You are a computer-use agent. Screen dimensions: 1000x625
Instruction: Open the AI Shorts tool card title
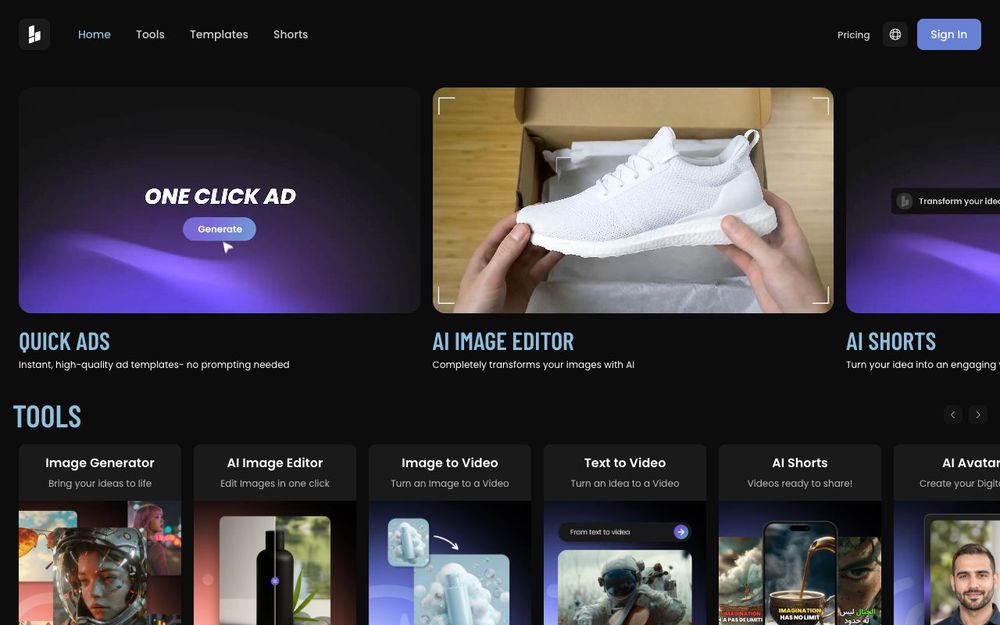click(x=800, y=463)
